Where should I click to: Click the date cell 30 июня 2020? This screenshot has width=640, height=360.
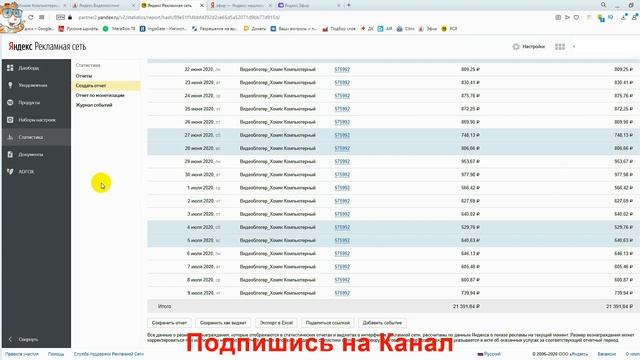tap(203, 175)
